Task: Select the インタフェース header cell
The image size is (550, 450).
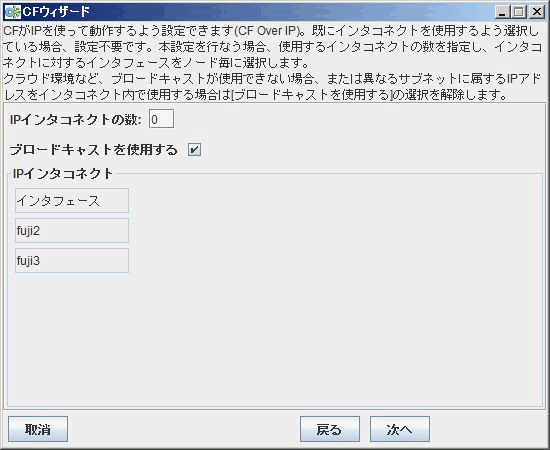Action: click(x=72, y=201)
